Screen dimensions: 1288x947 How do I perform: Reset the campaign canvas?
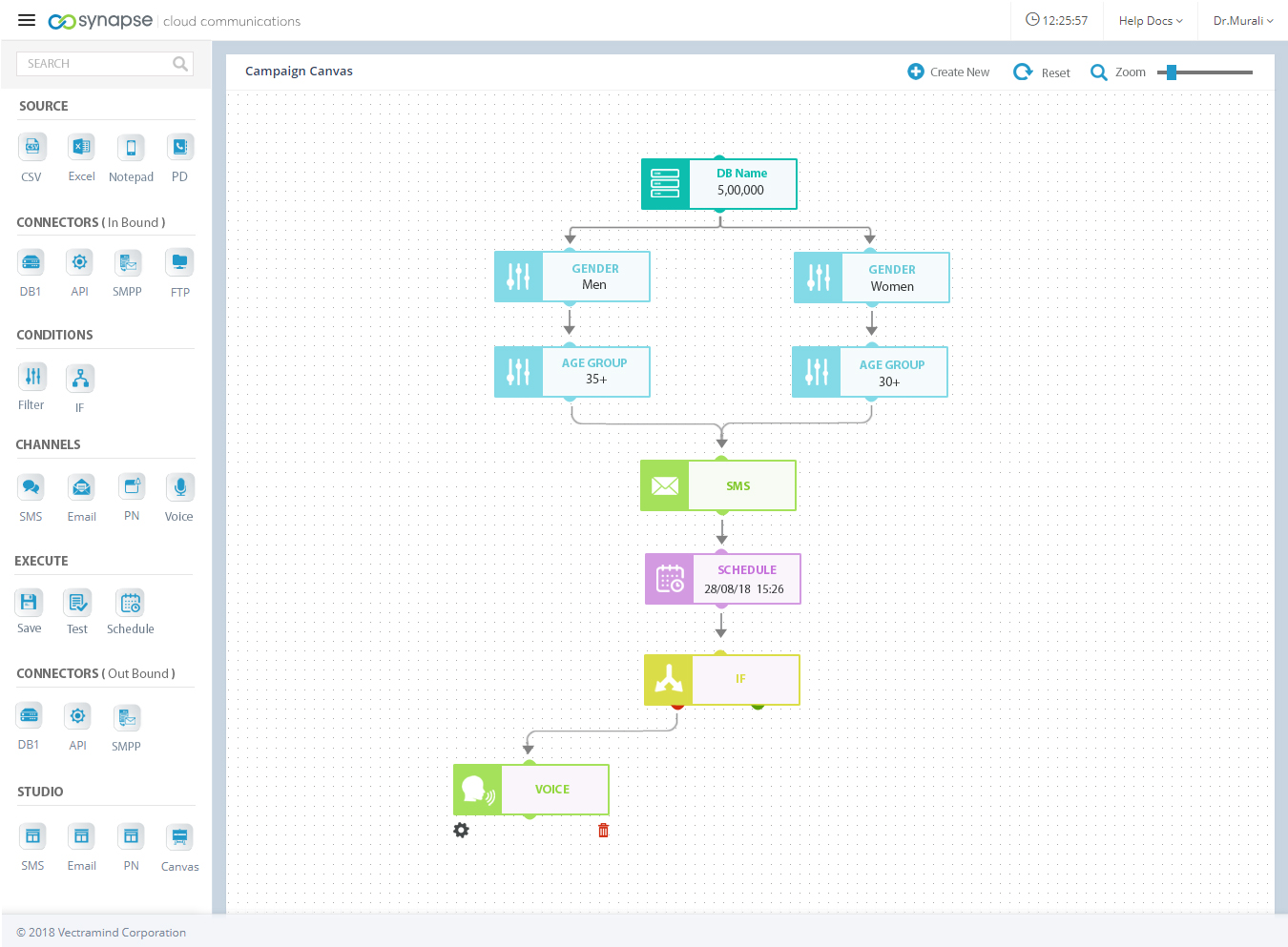[1042, 72]
